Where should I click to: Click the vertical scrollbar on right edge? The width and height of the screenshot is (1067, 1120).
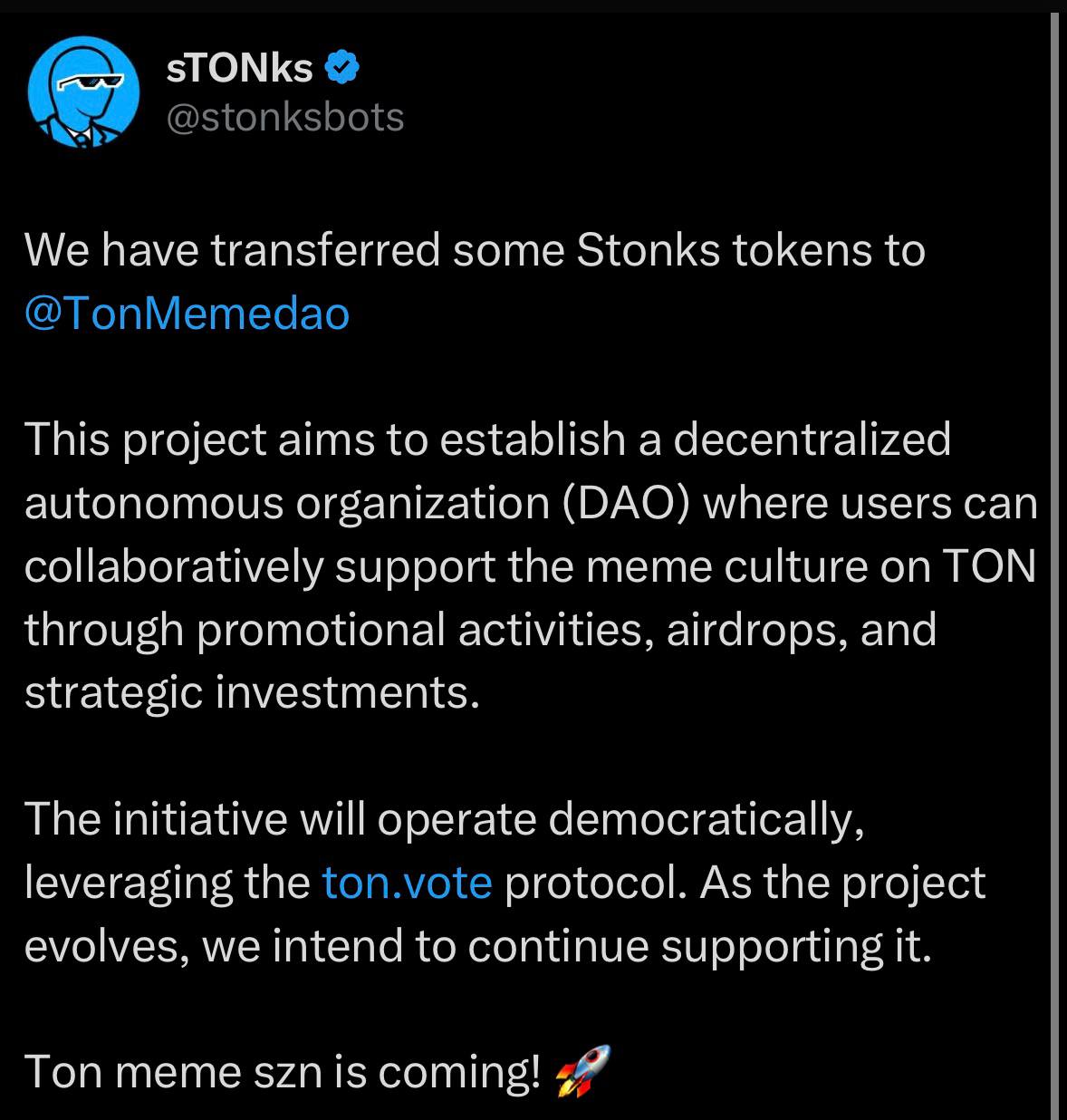[1054, 544]
